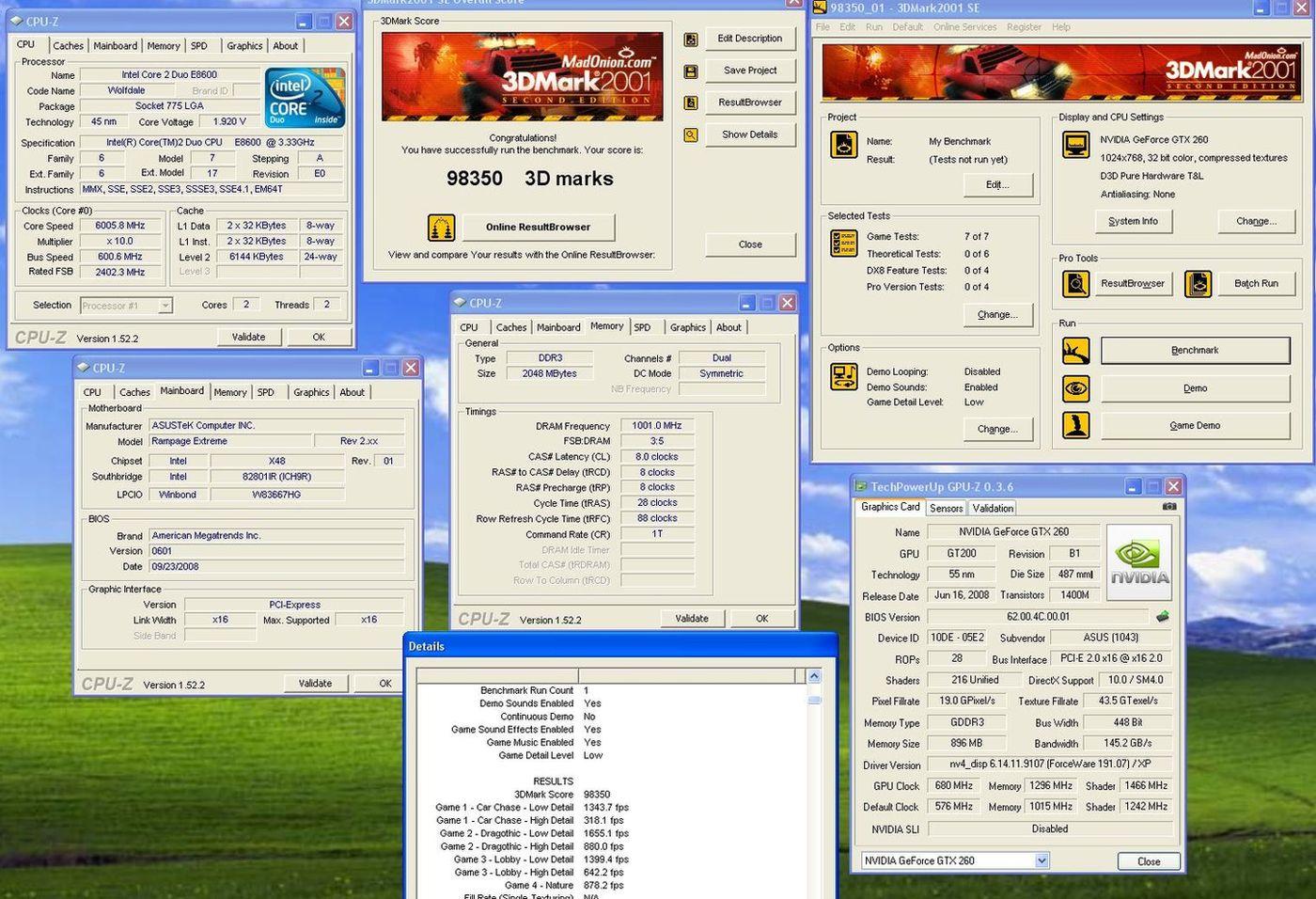
Task: Click Close button in GPU-Z
Action: (1149, 861)
